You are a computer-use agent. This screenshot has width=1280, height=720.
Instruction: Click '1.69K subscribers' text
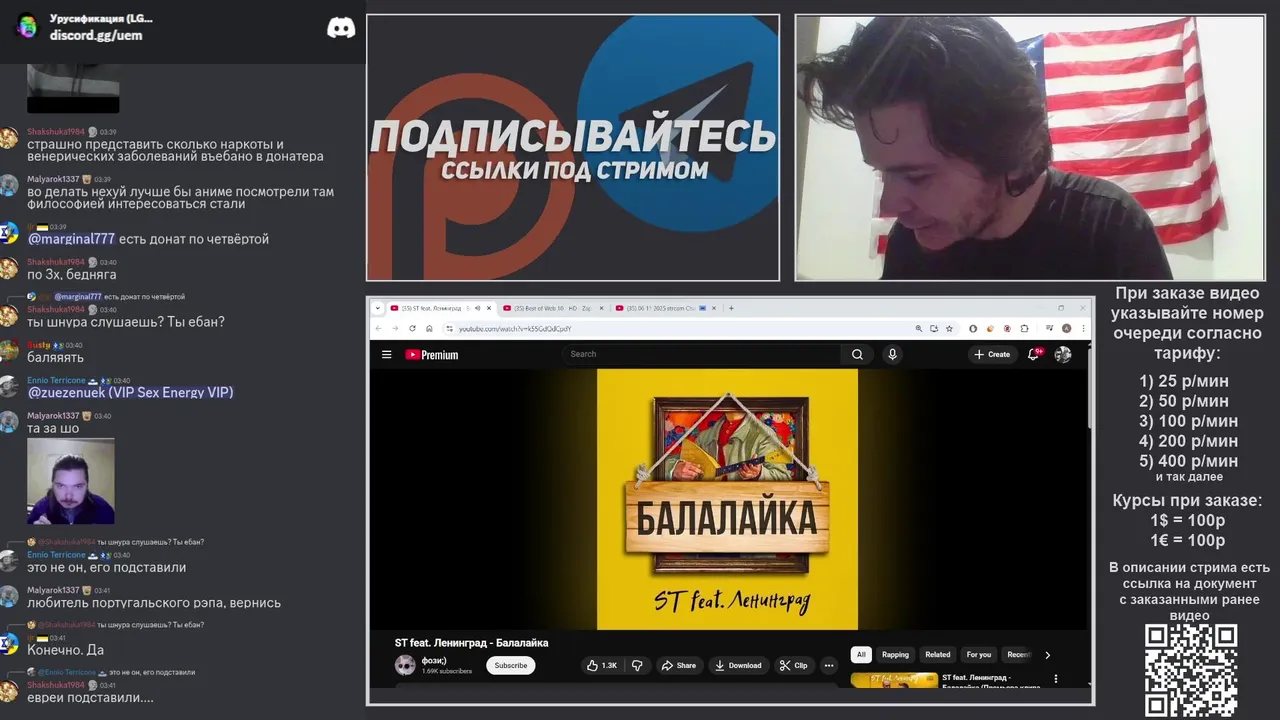tap(447, 671)
